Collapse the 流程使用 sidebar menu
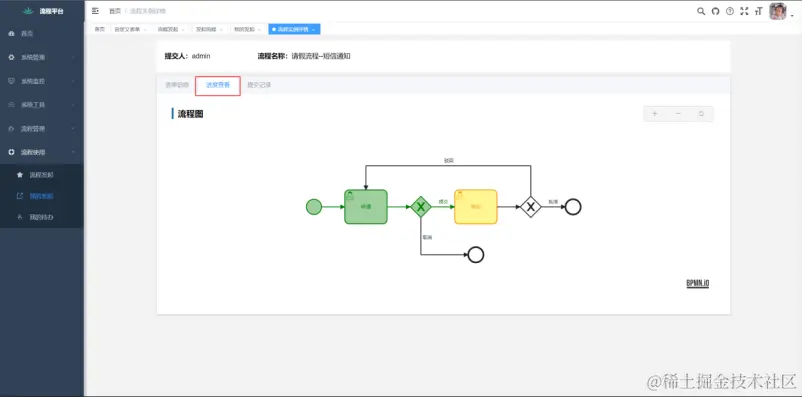The height and width of the screenshot is (397, 803). coord(42,153)
